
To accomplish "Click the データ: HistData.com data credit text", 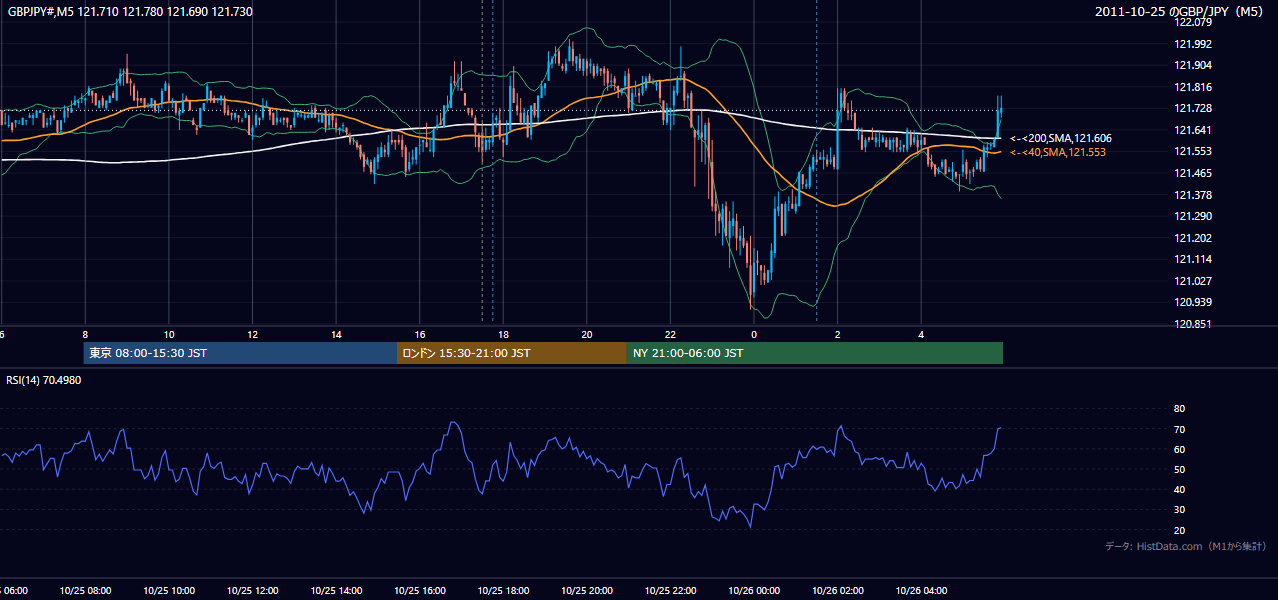I will (1185, 546).
